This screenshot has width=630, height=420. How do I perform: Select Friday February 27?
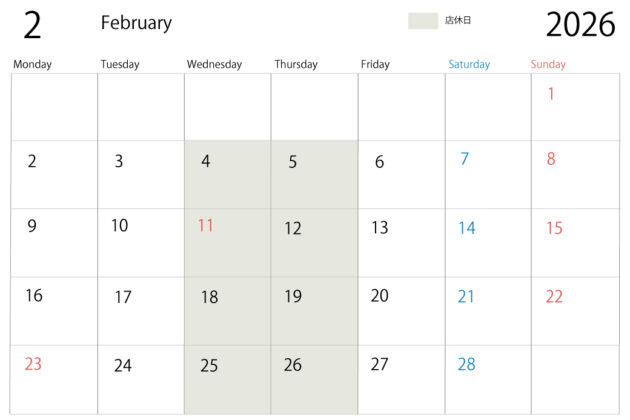(379, 364)
